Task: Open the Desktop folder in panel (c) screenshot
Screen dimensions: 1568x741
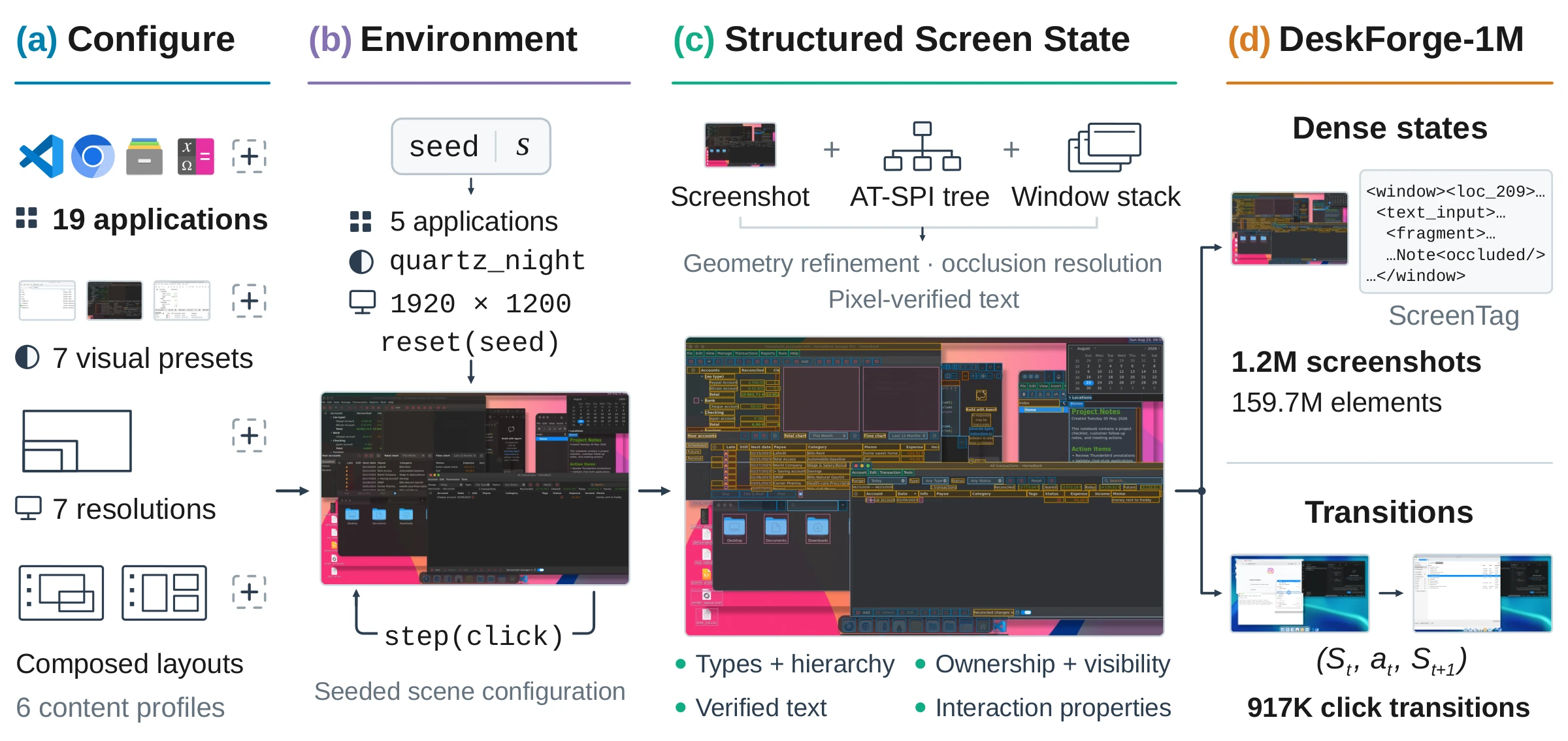Action: pyautogui.click(x=734, y=529)
